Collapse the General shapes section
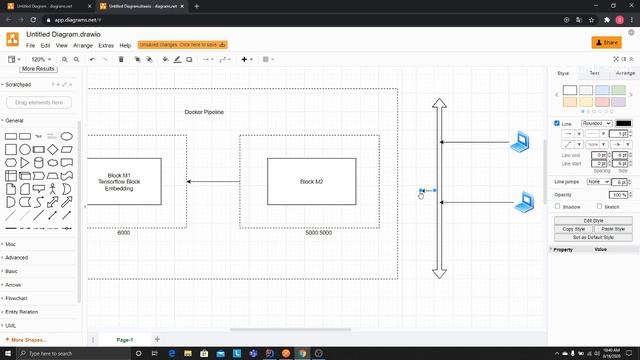640x360 pixels. click(x=13, y=121)
